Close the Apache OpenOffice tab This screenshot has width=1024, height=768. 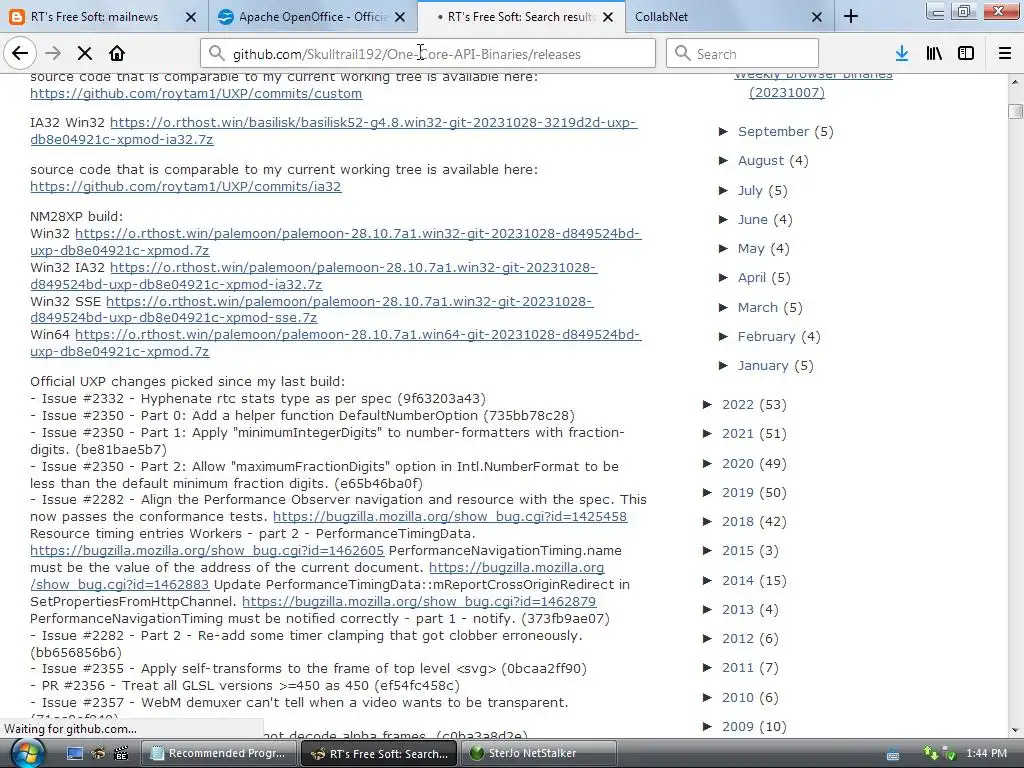tap(400, 17)
